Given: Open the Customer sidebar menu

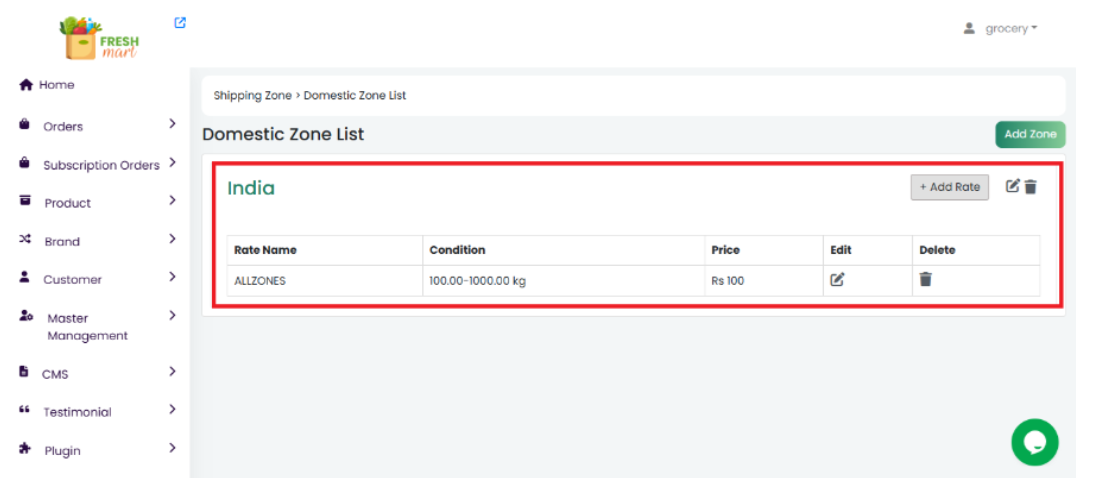Looking at the screenshot, I should pyautogui.click(x=72, y=279).
